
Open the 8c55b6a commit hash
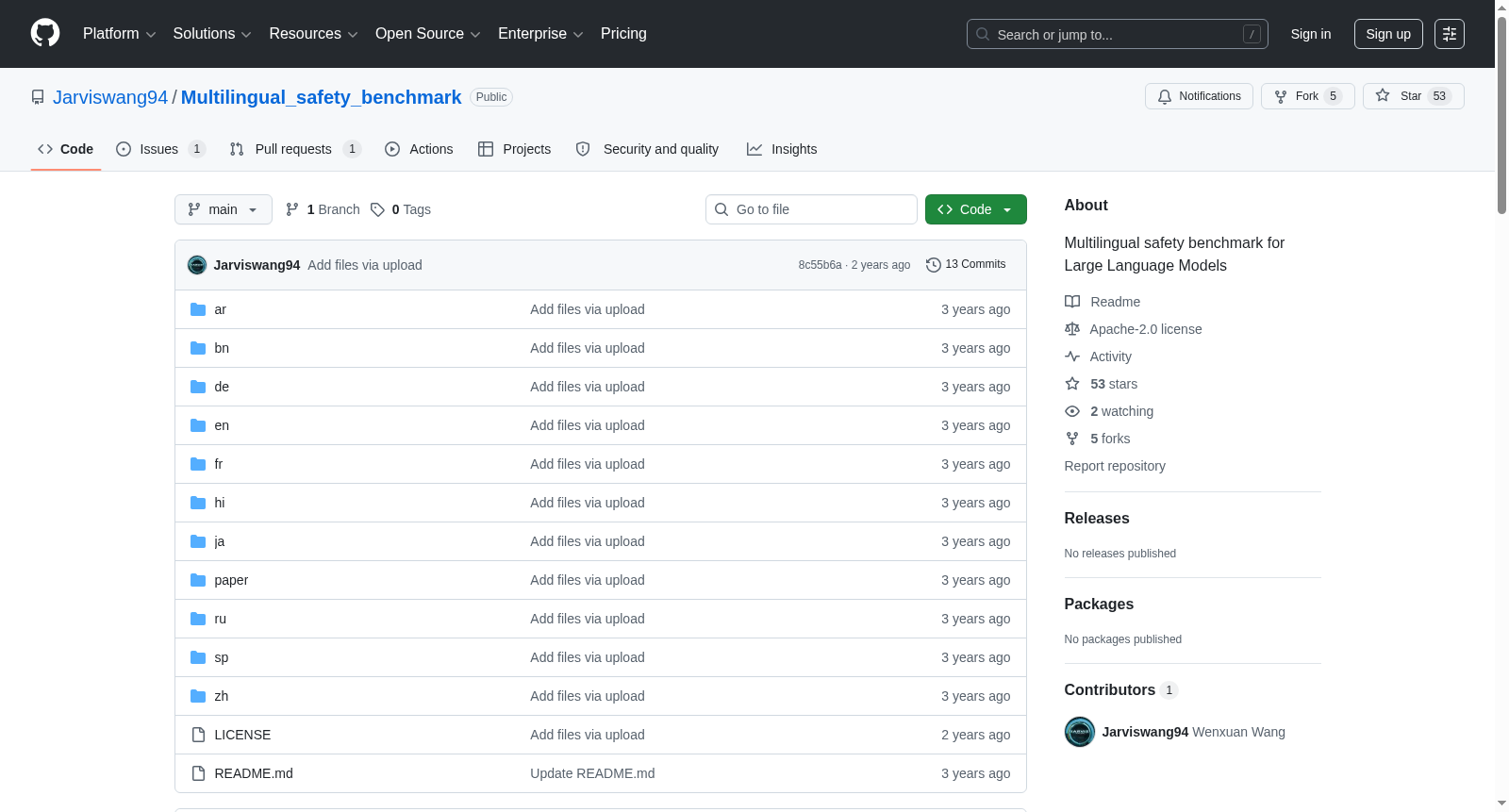820,265
